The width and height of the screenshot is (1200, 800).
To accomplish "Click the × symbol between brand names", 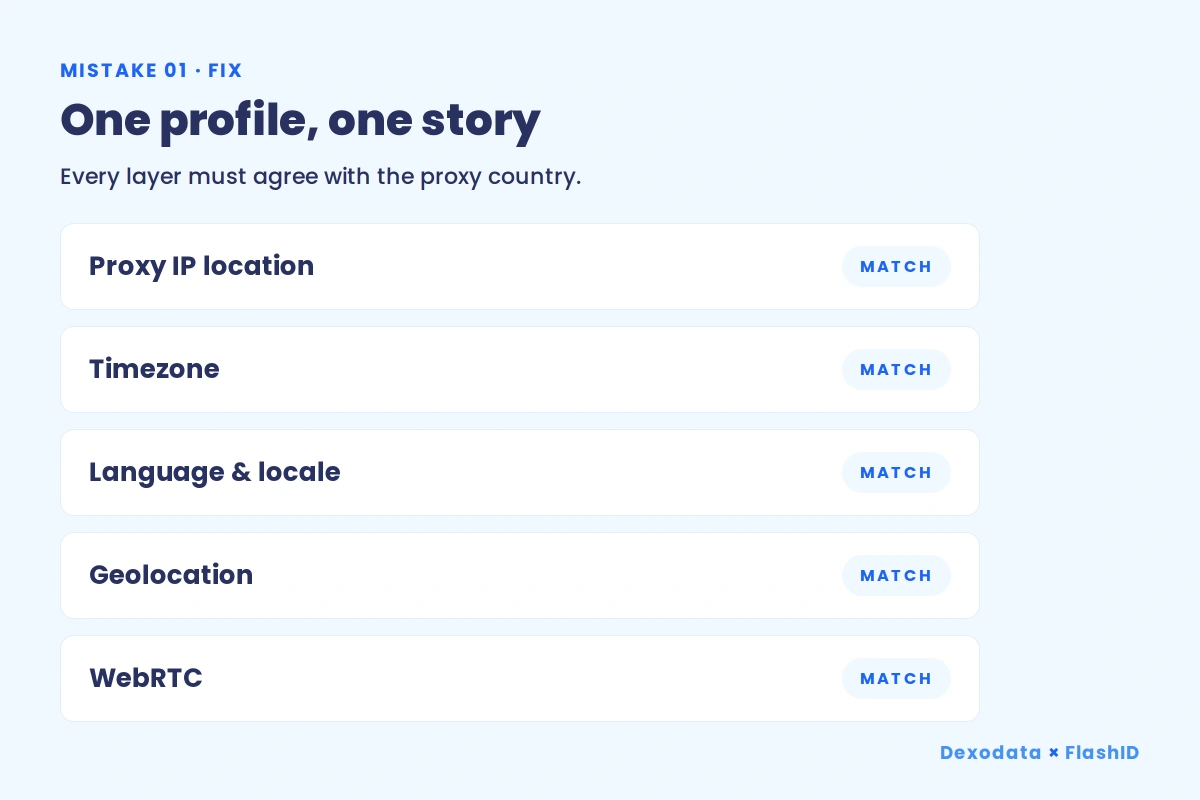I will click(1053, 753).
